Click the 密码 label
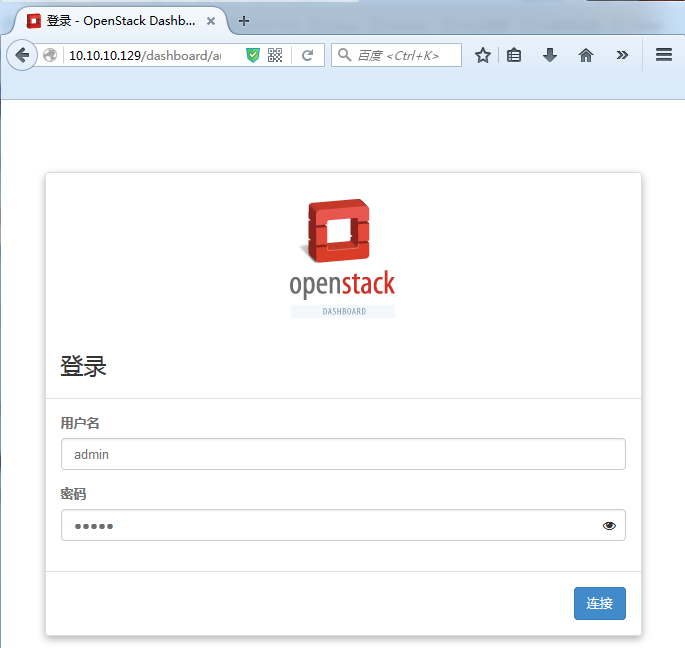The image size is (685, 648). (x=73, y=494)
